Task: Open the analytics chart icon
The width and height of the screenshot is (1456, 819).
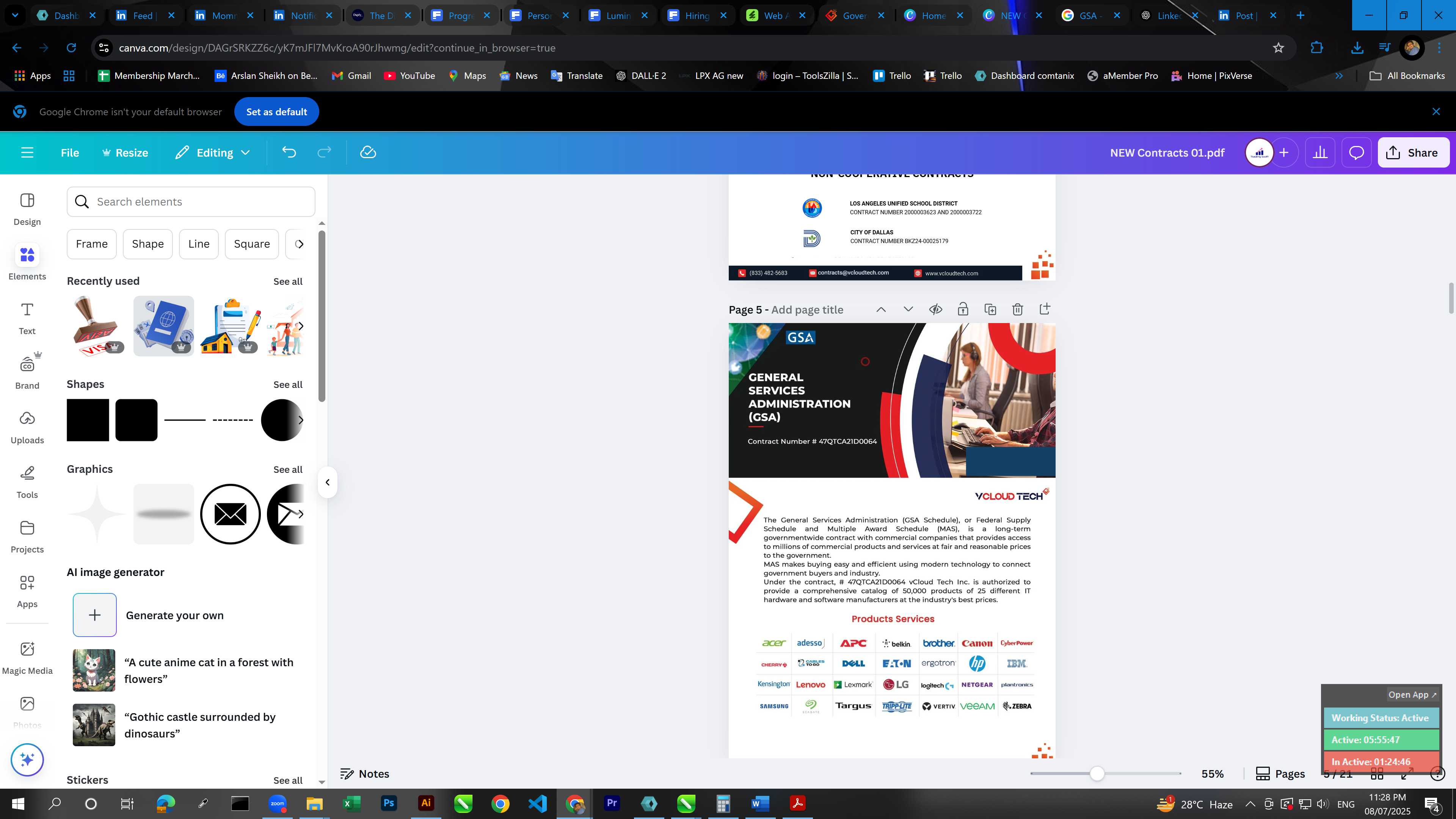Action: [x=1320, y=152]
